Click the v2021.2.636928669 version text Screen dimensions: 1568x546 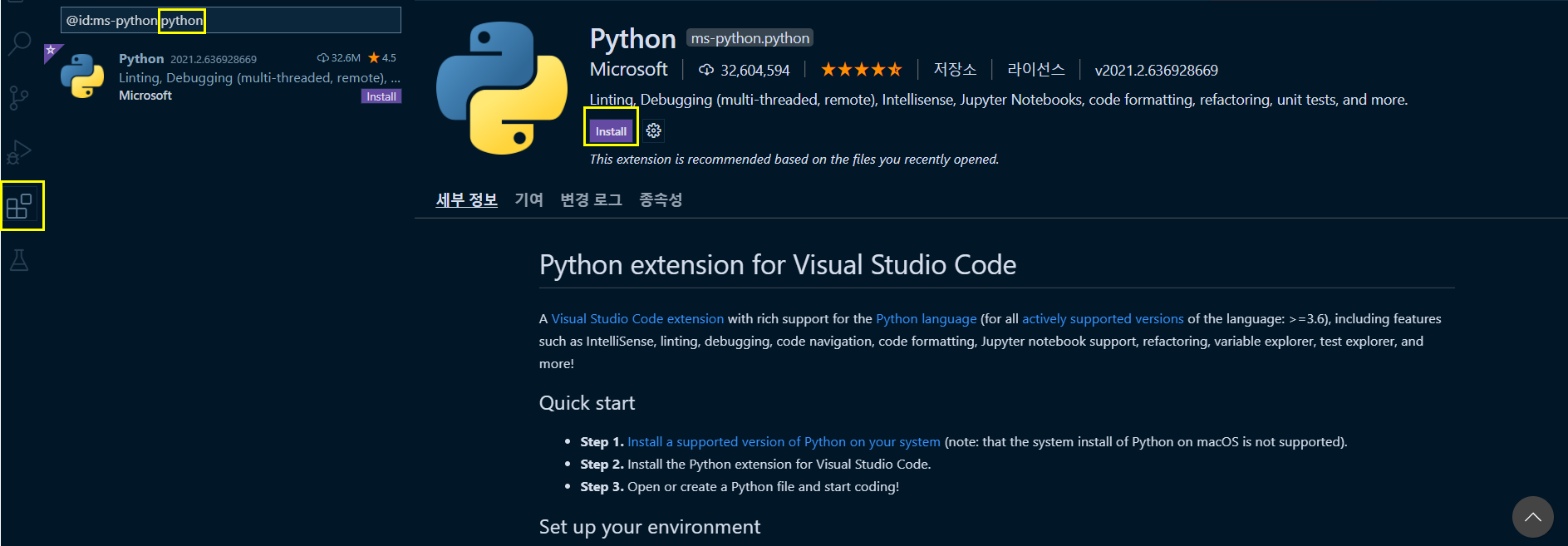click(1156, 71)
